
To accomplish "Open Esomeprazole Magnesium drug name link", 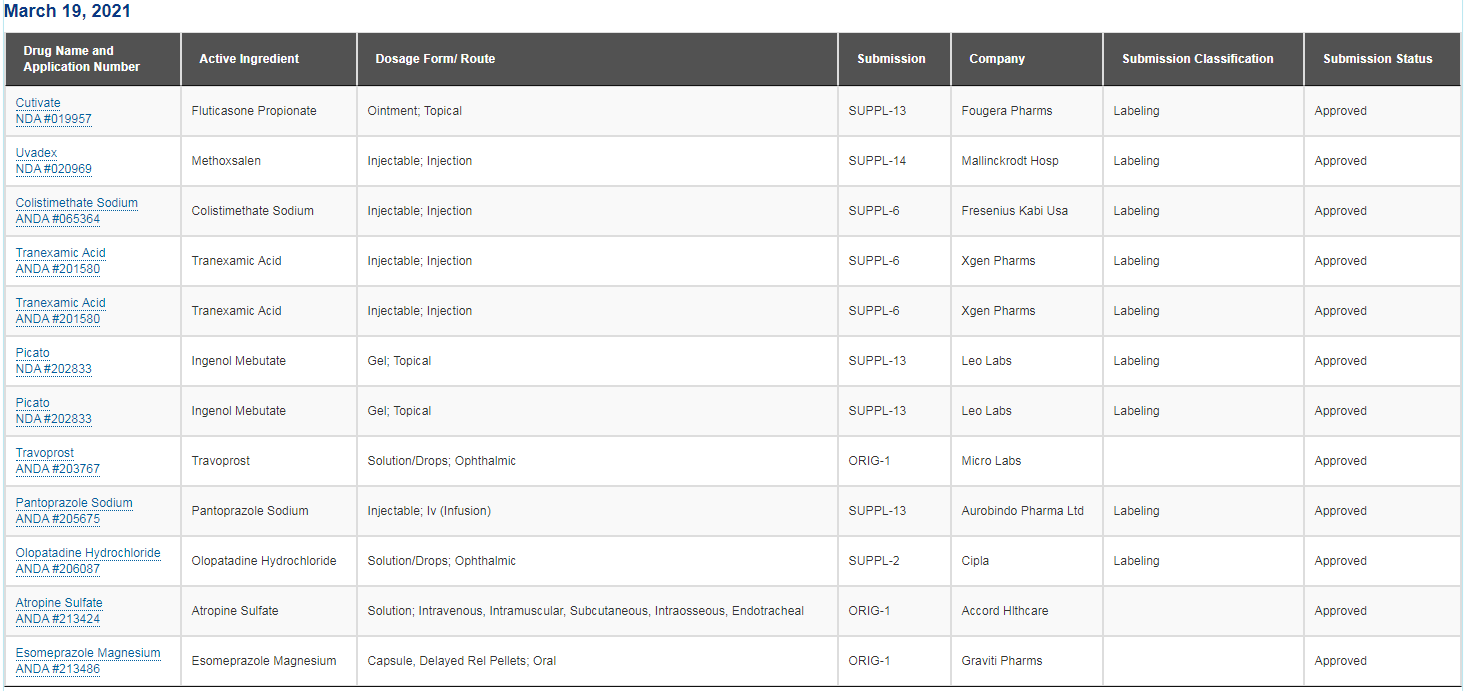I will coord(88,653).
